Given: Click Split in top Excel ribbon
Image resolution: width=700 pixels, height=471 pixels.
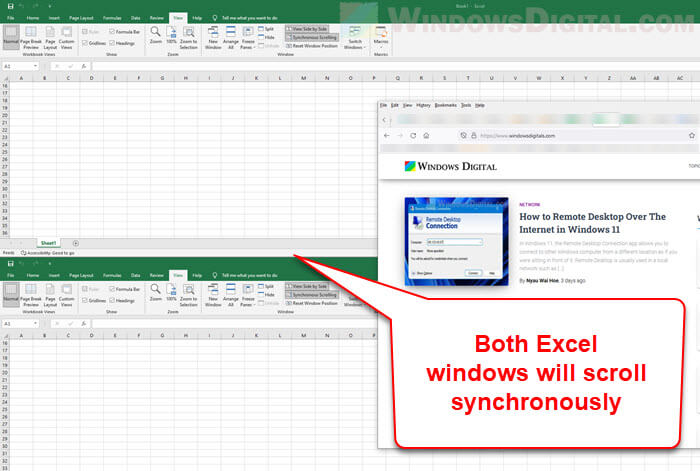Looking at the screenshot, I should coord(266,29).
